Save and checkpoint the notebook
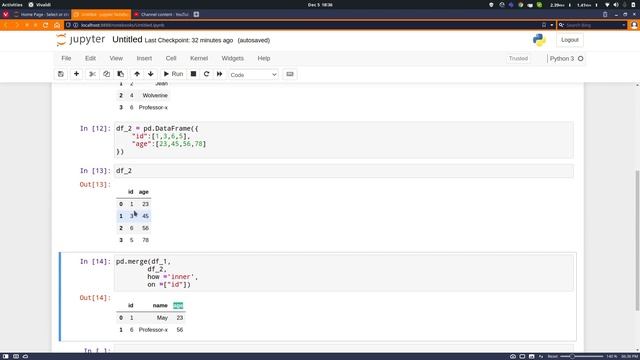The image size is (640, 360). (61, 74)
